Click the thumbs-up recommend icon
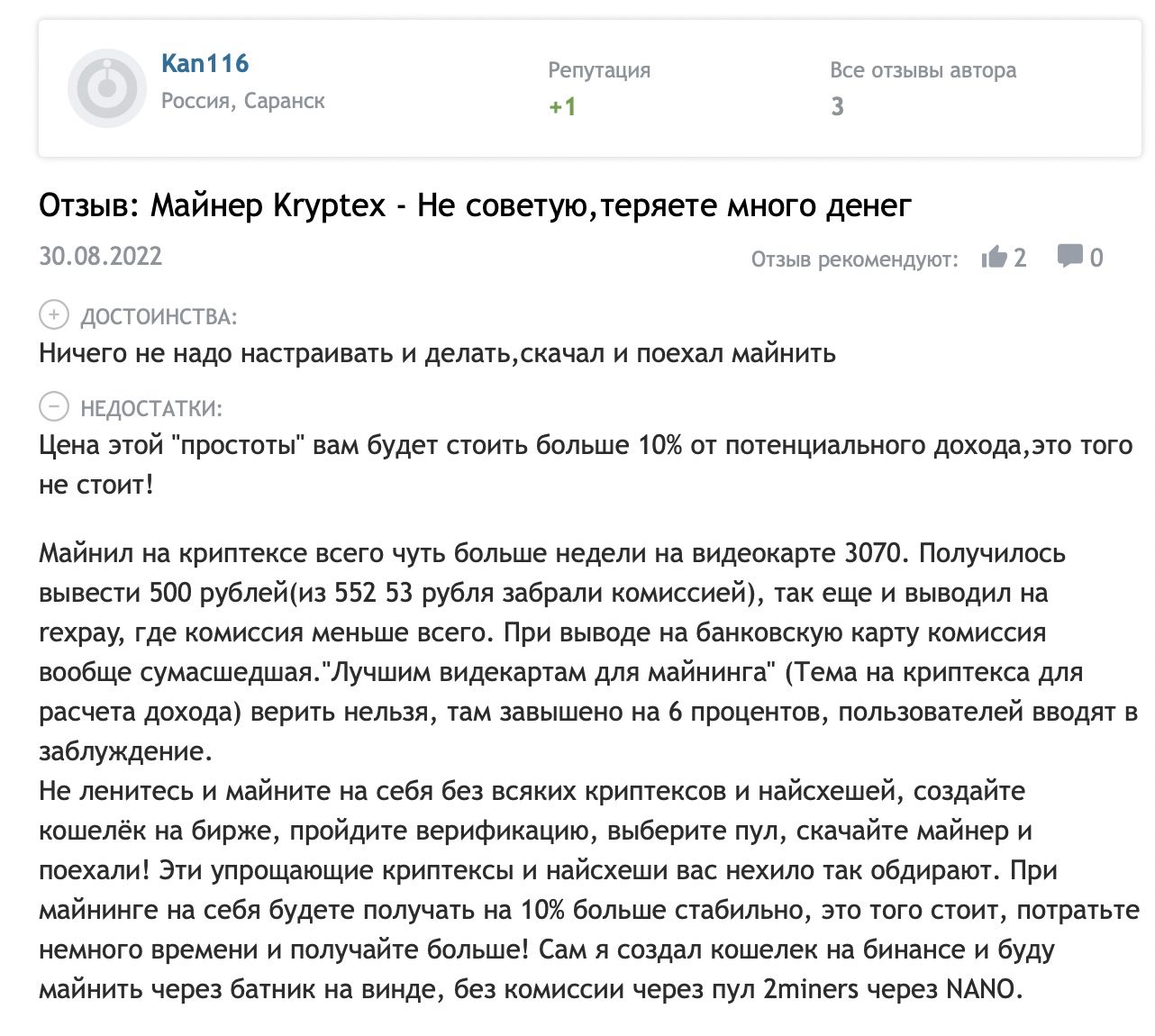The height and width of the screenshot is (1036, 1155). click(x=995, y=258)
